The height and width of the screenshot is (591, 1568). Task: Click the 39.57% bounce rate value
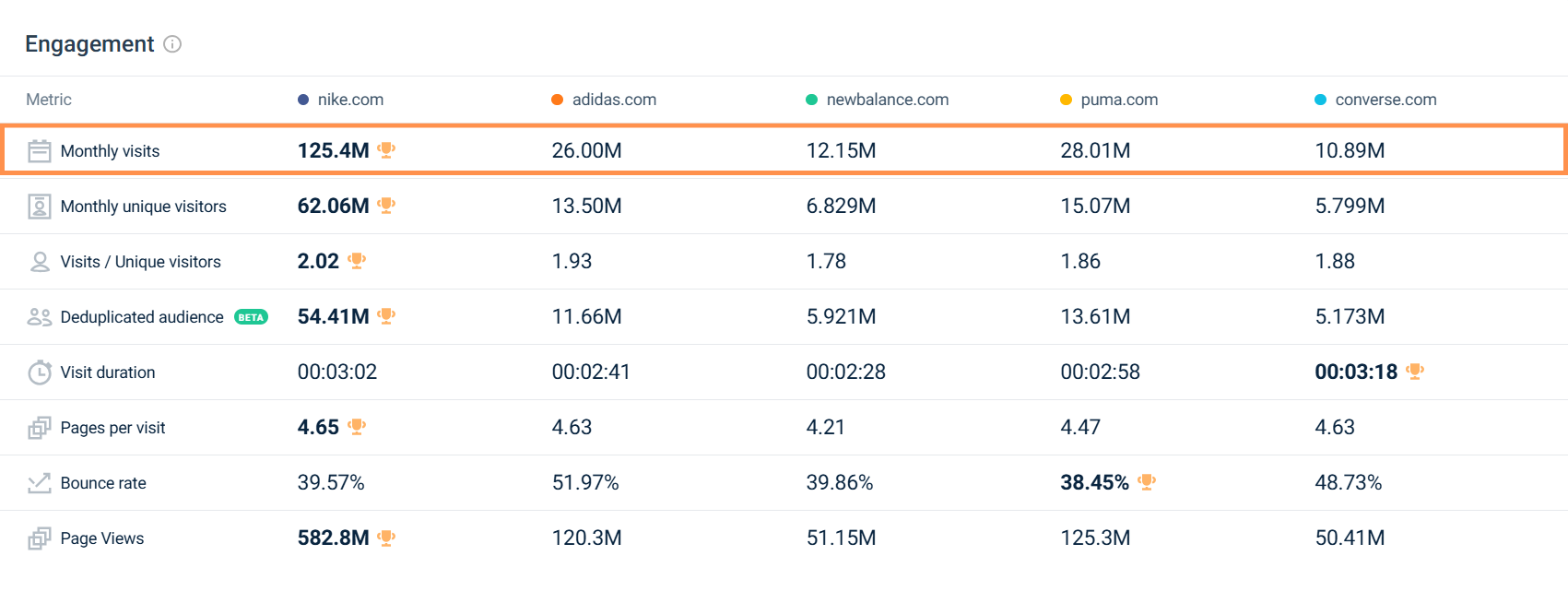tap(331, 482)
